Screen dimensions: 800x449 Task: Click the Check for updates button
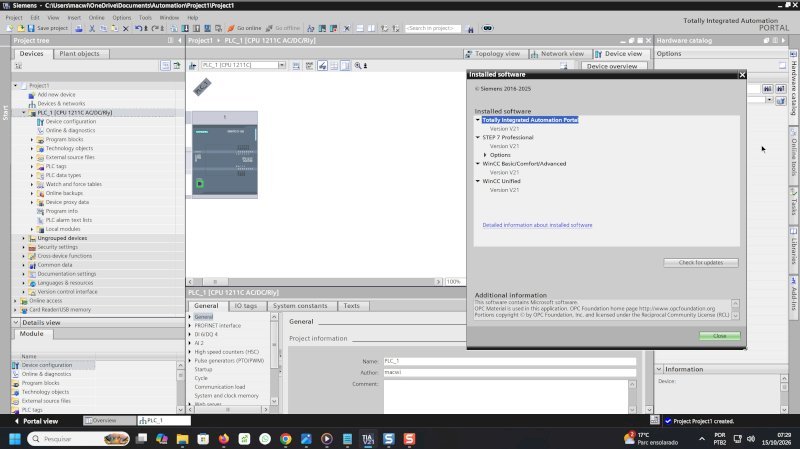tap(701, 263)
